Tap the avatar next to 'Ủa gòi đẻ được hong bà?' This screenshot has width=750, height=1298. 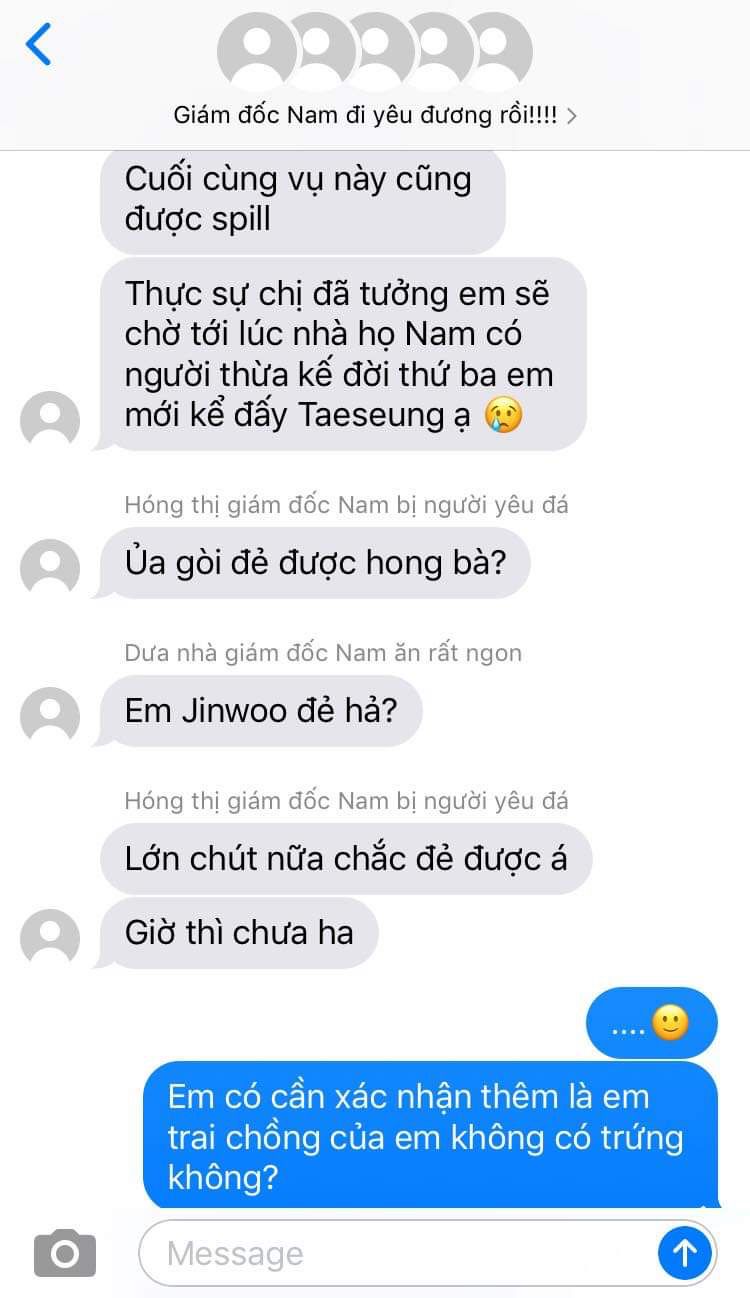(x=50, y=569)
